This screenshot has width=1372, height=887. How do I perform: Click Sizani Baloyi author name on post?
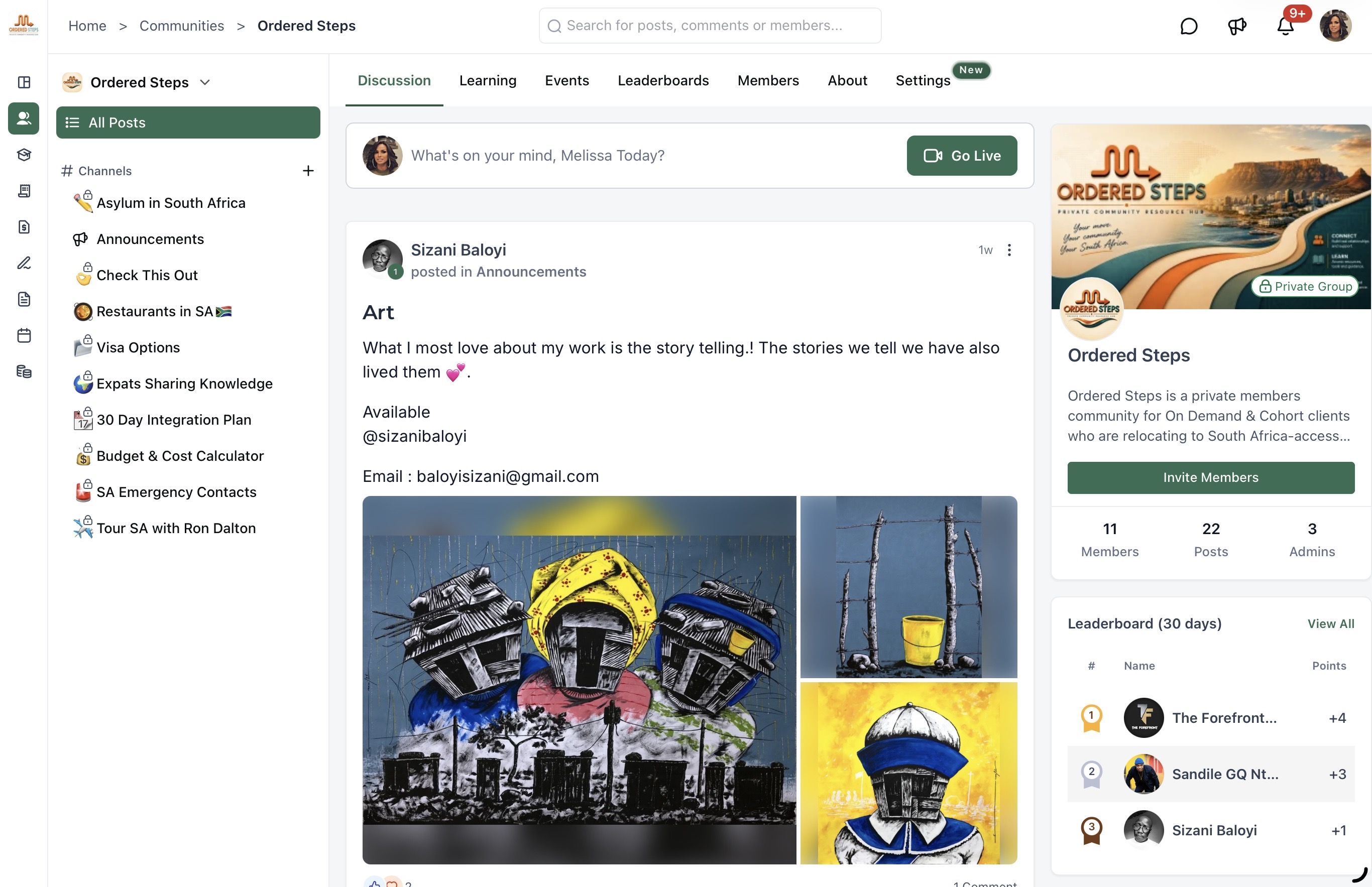tap(458, 250)
